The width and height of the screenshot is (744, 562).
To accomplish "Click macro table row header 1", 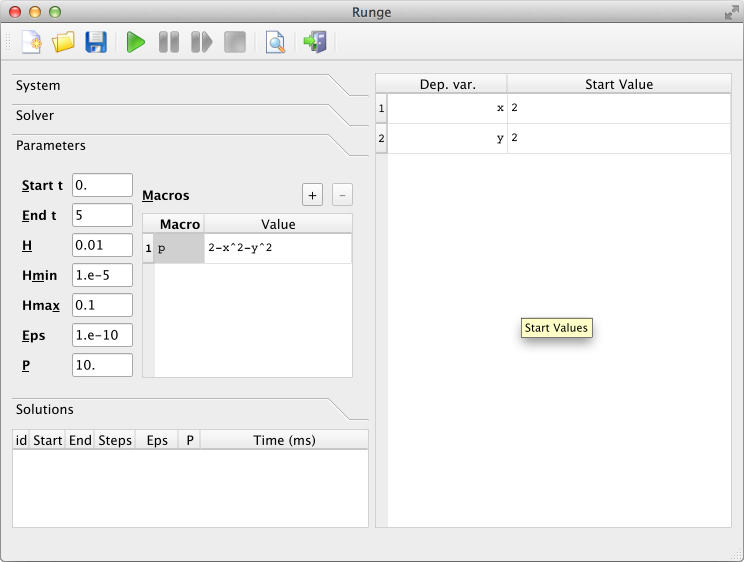I will point(149,248).
